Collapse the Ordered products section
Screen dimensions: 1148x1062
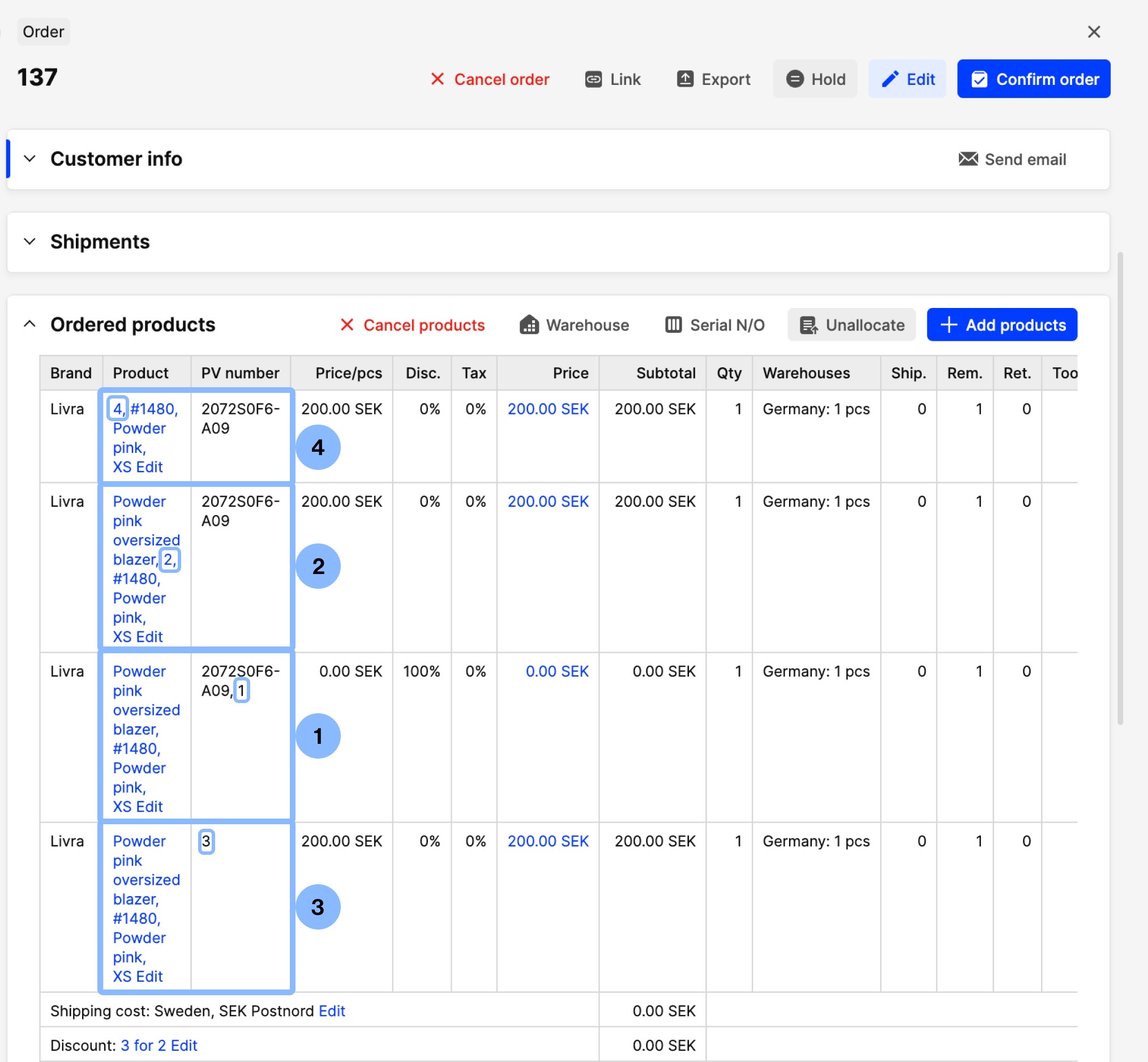pos(30,324)
